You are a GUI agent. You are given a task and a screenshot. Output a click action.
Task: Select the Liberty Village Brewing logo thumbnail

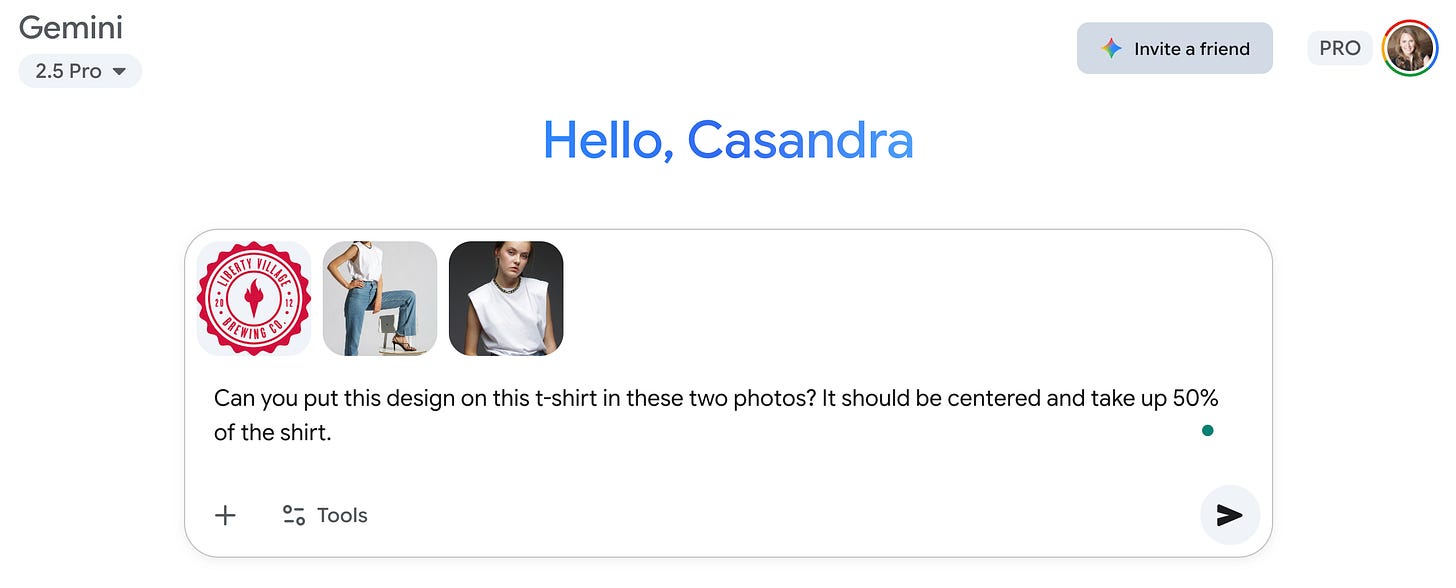click(254, 297)
